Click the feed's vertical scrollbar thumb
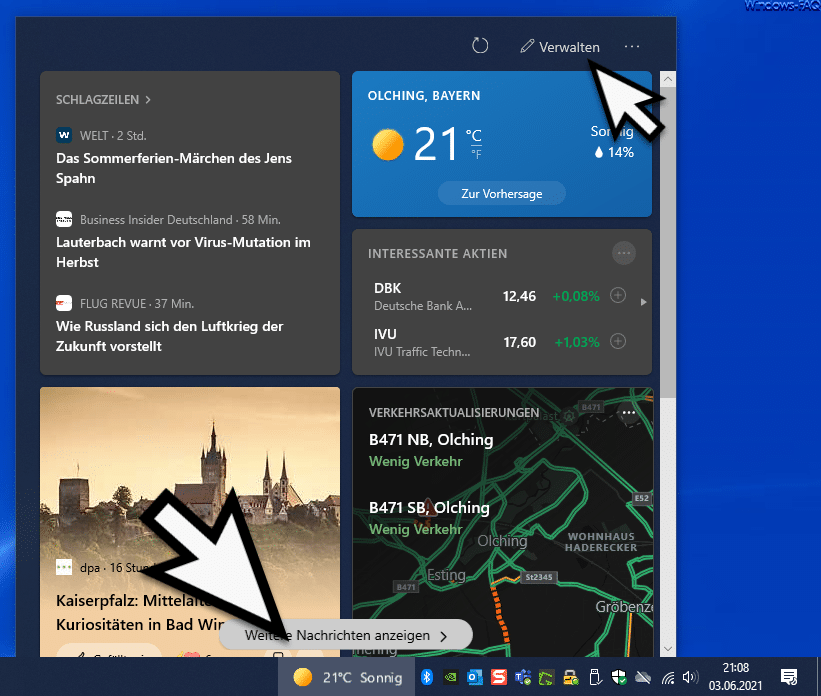821x696 pixels. (668, 242)
